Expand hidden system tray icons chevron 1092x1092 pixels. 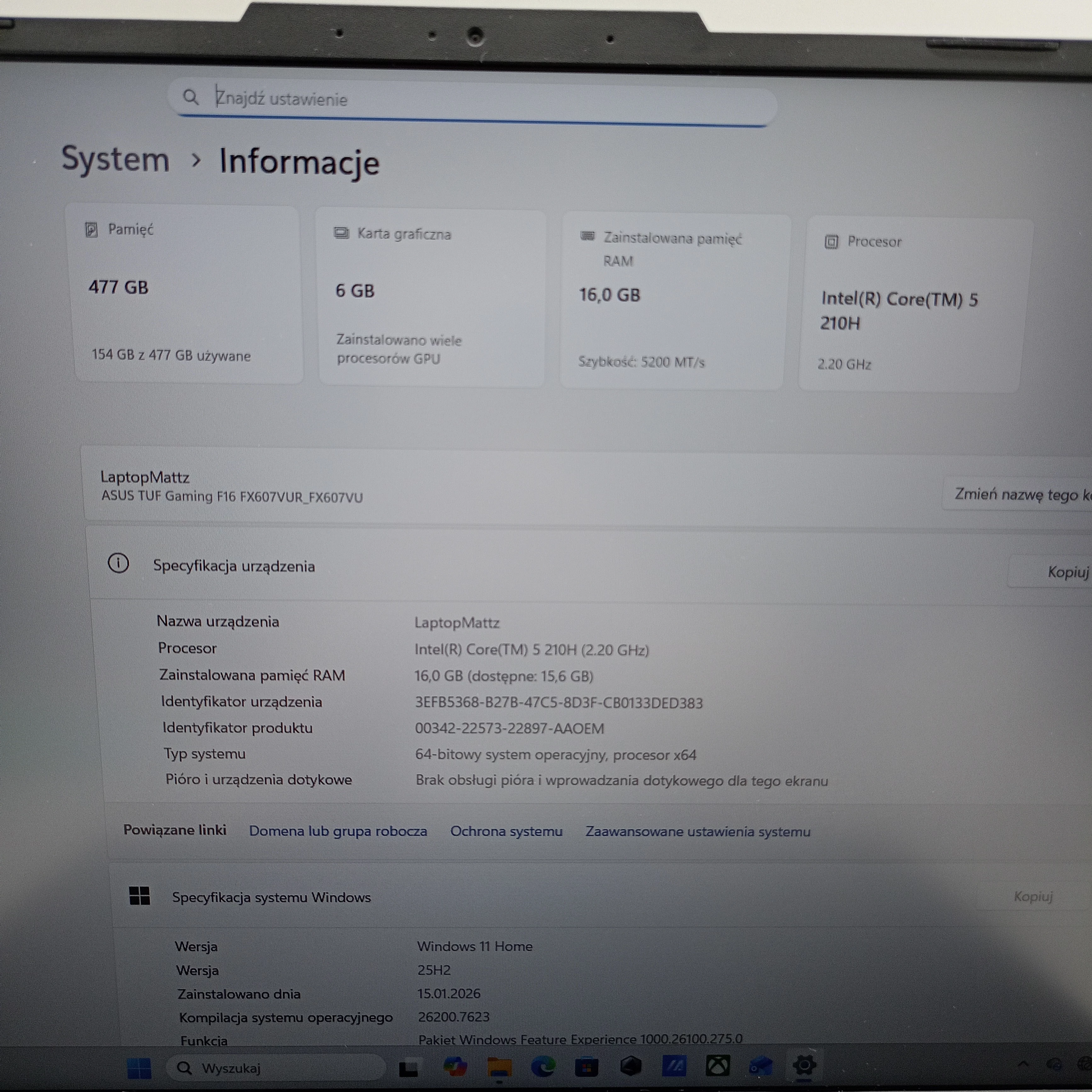[x=1023, y=1064]
